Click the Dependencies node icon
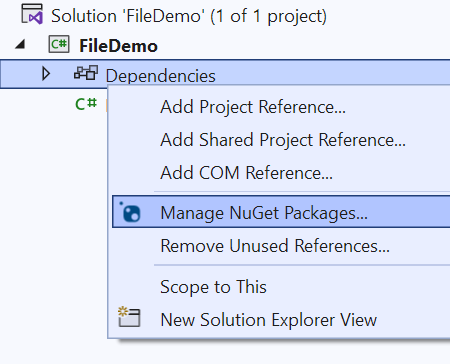The height and width of the screenshot is (364, 450). [x=86, y=73]
